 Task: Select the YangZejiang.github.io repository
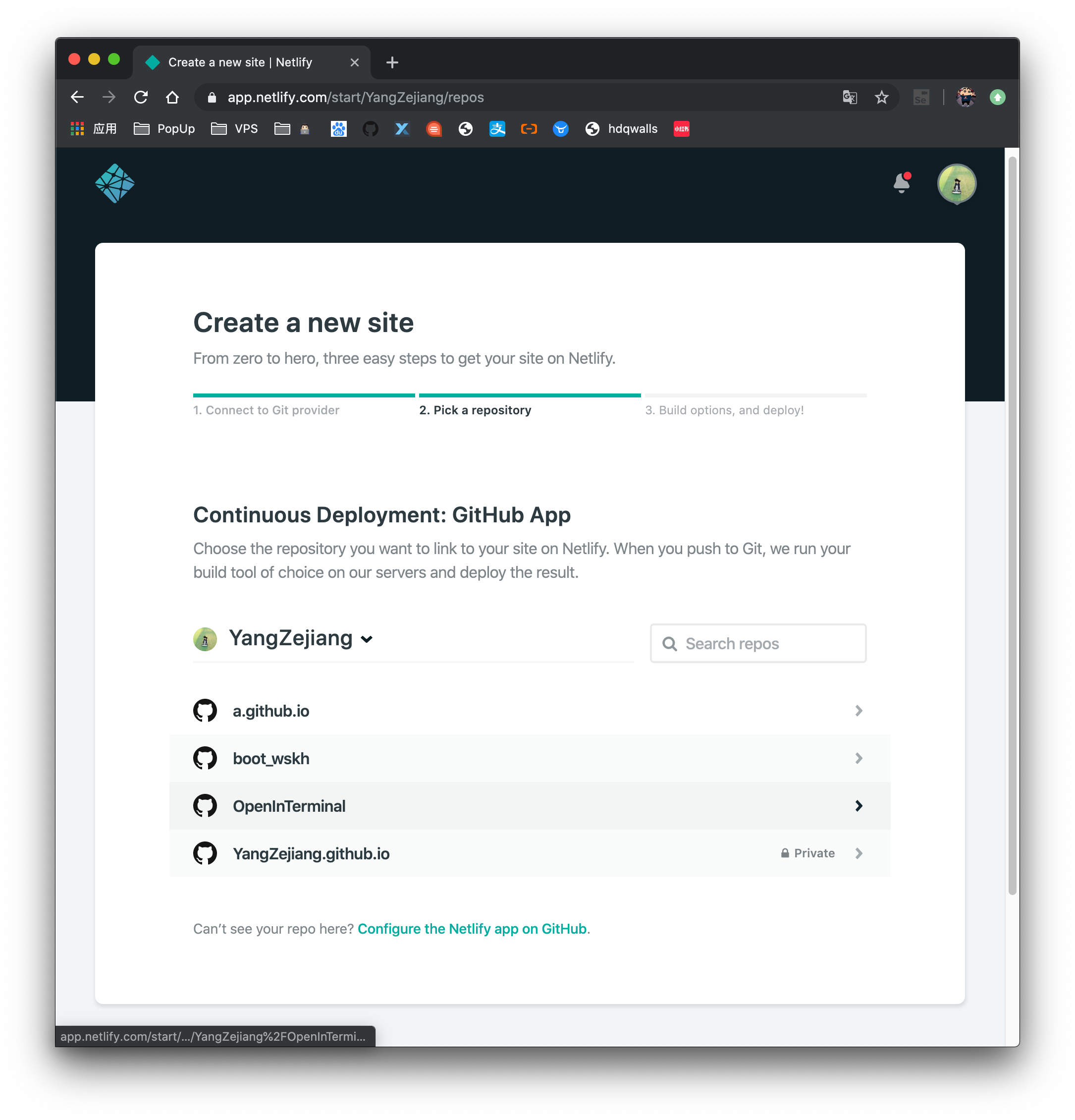pyautogui.click(x=530, y=853)
